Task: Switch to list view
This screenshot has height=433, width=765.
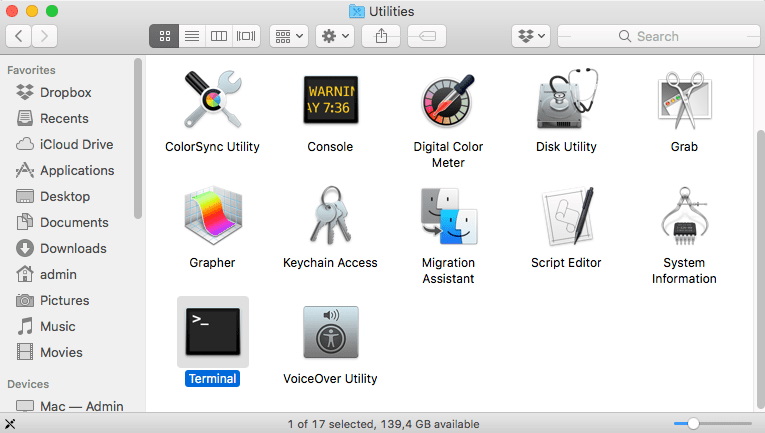Action: (x=192, y=36)
